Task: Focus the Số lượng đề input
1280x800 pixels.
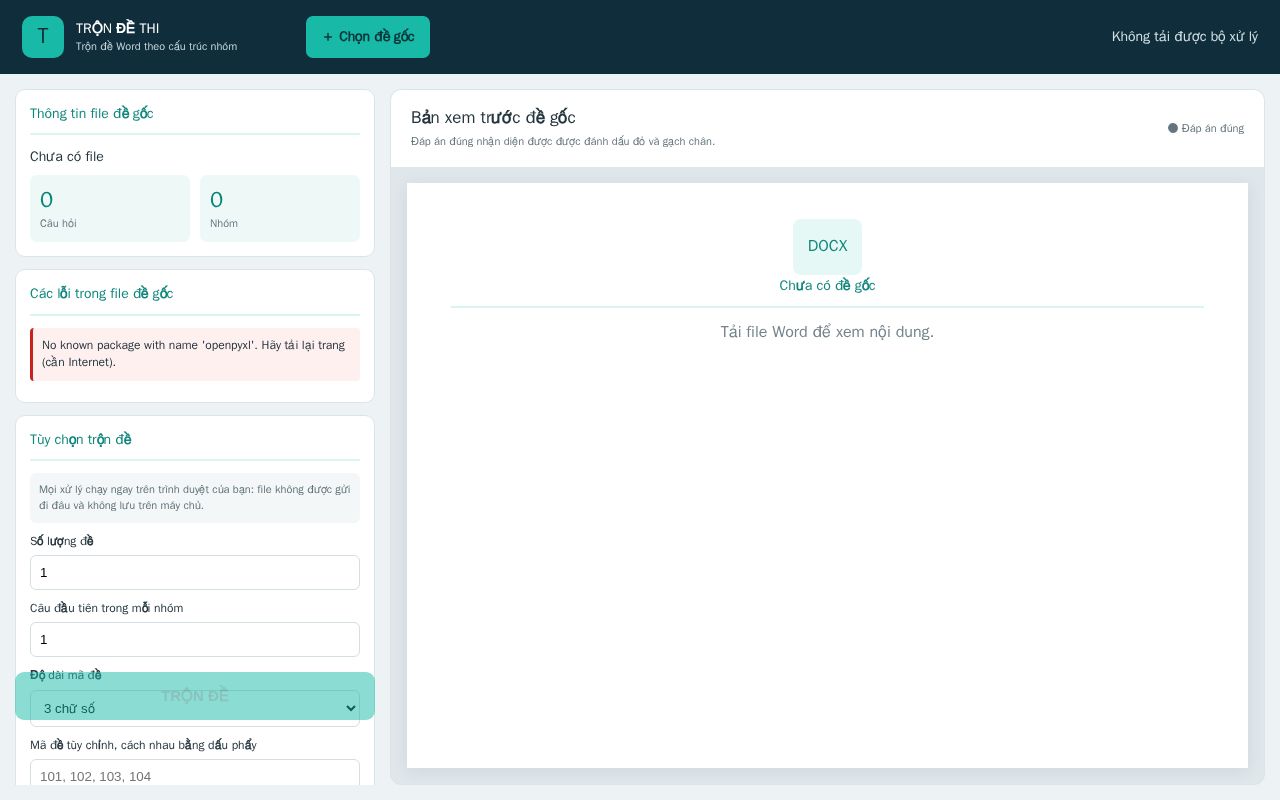Action: (195, 572)
